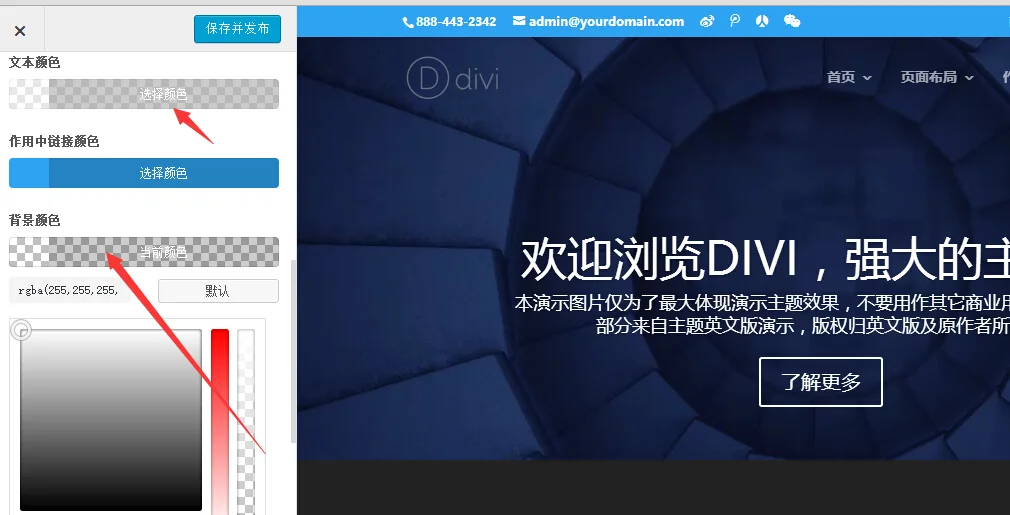Click the 888-443-2342 phone number

pos(456,22)
